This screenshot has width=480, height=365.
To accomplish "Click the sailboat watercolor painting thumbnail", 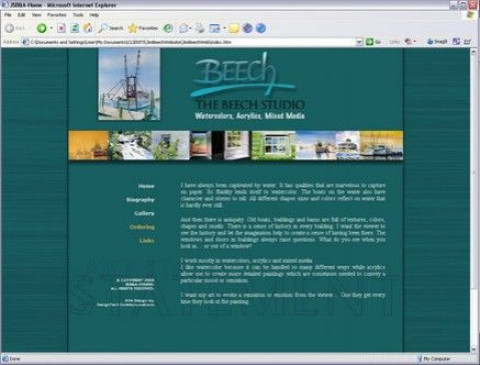I will point(129,84).
